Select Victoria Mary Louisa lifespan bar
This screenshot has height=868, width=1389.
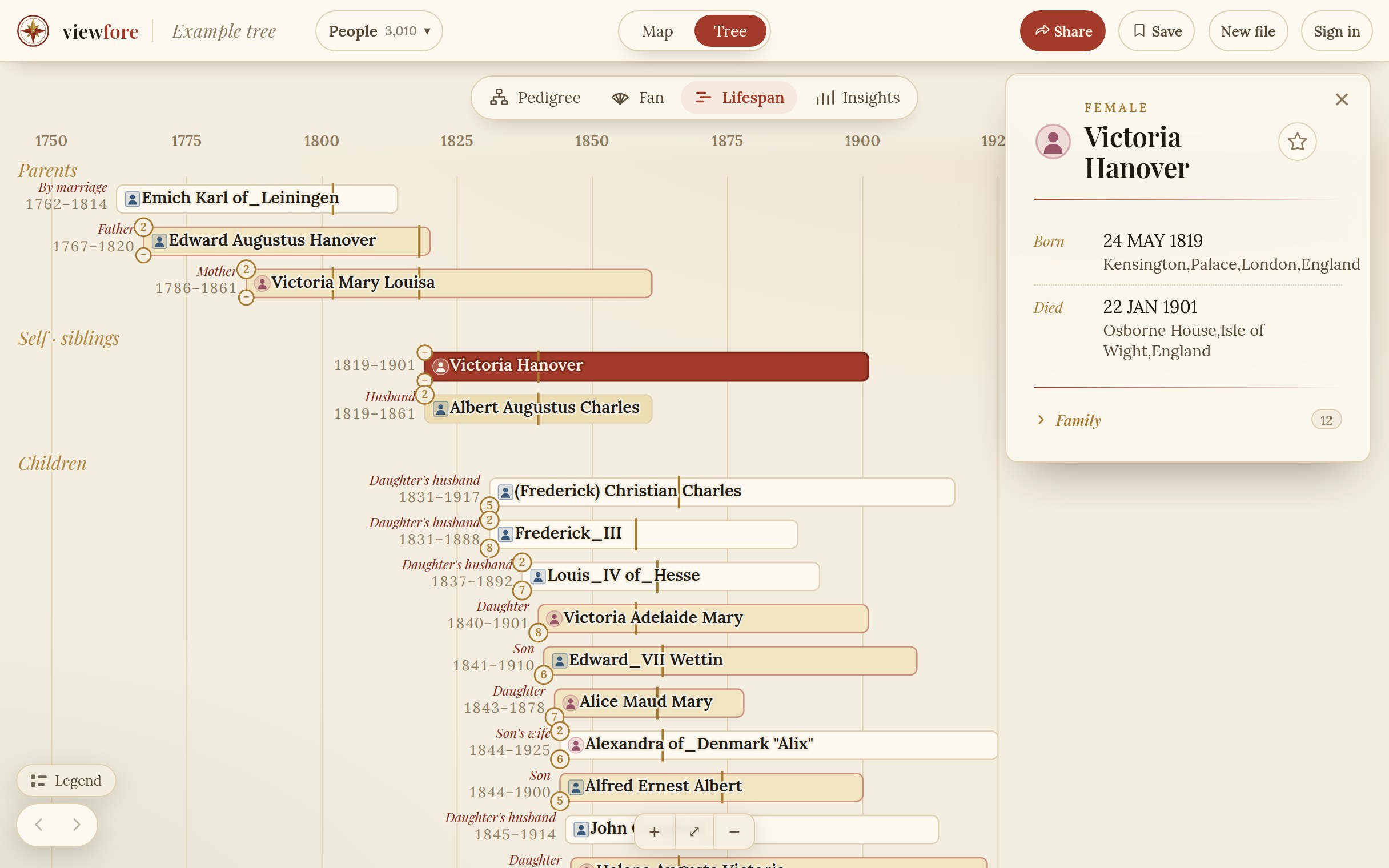click(x=449, y=283)
